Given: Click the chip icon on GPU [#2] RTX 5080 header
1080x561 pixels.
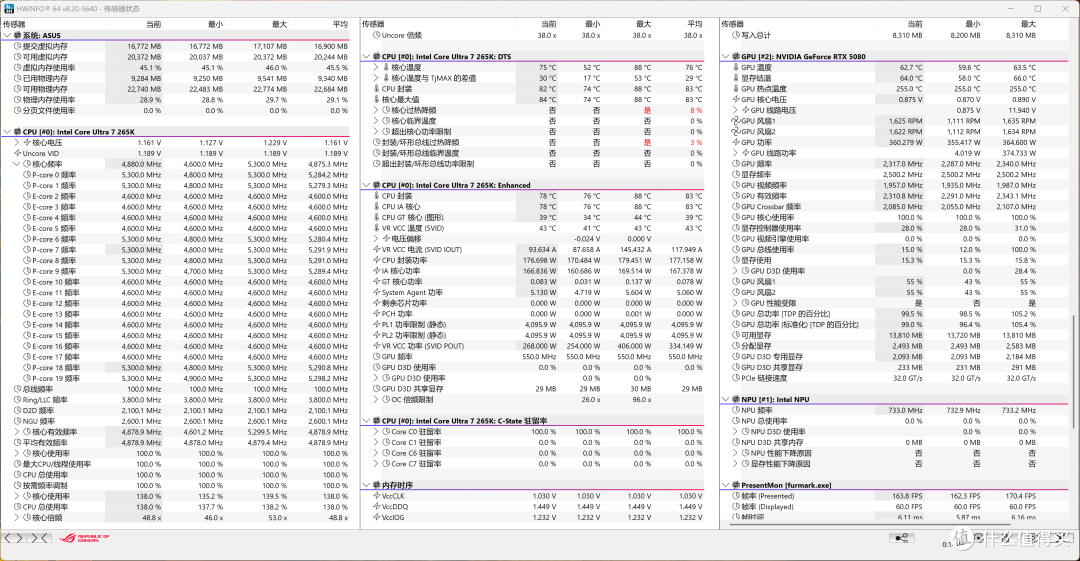Looking at the screenshot, I should point(736,57).
